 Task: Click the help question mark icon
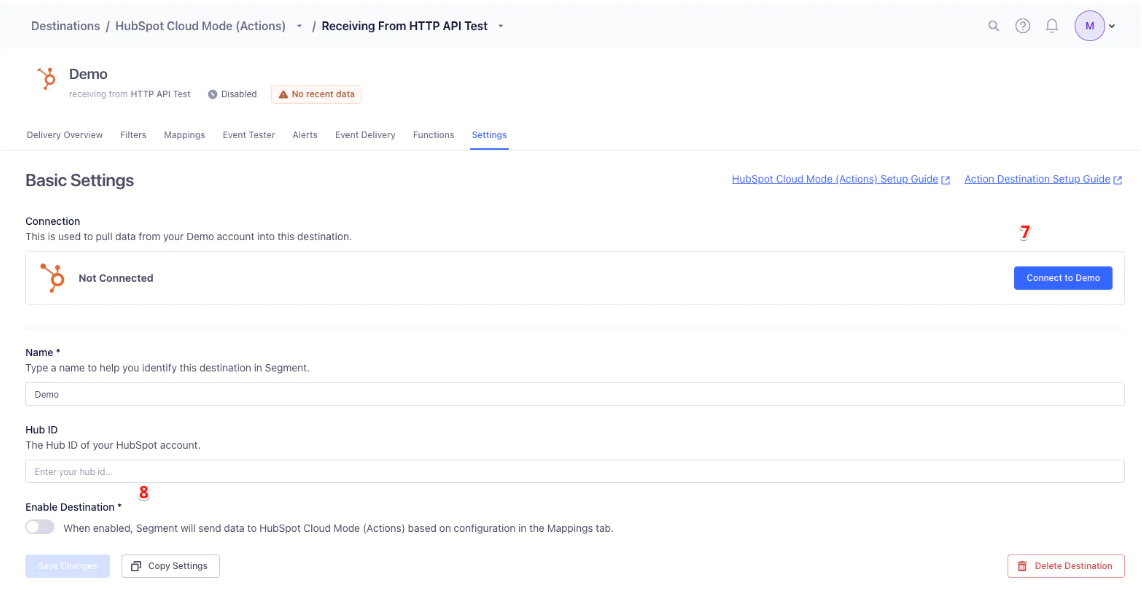tap(1021, 25)
